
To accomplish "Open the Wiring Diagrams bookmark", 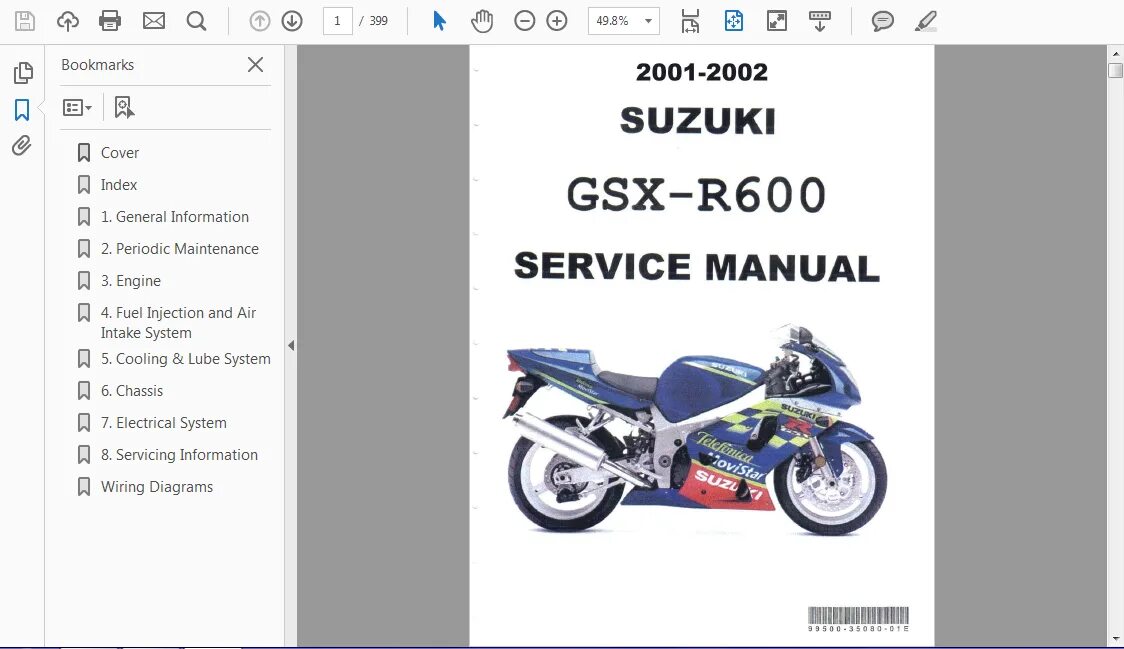I will click(156, 487).
